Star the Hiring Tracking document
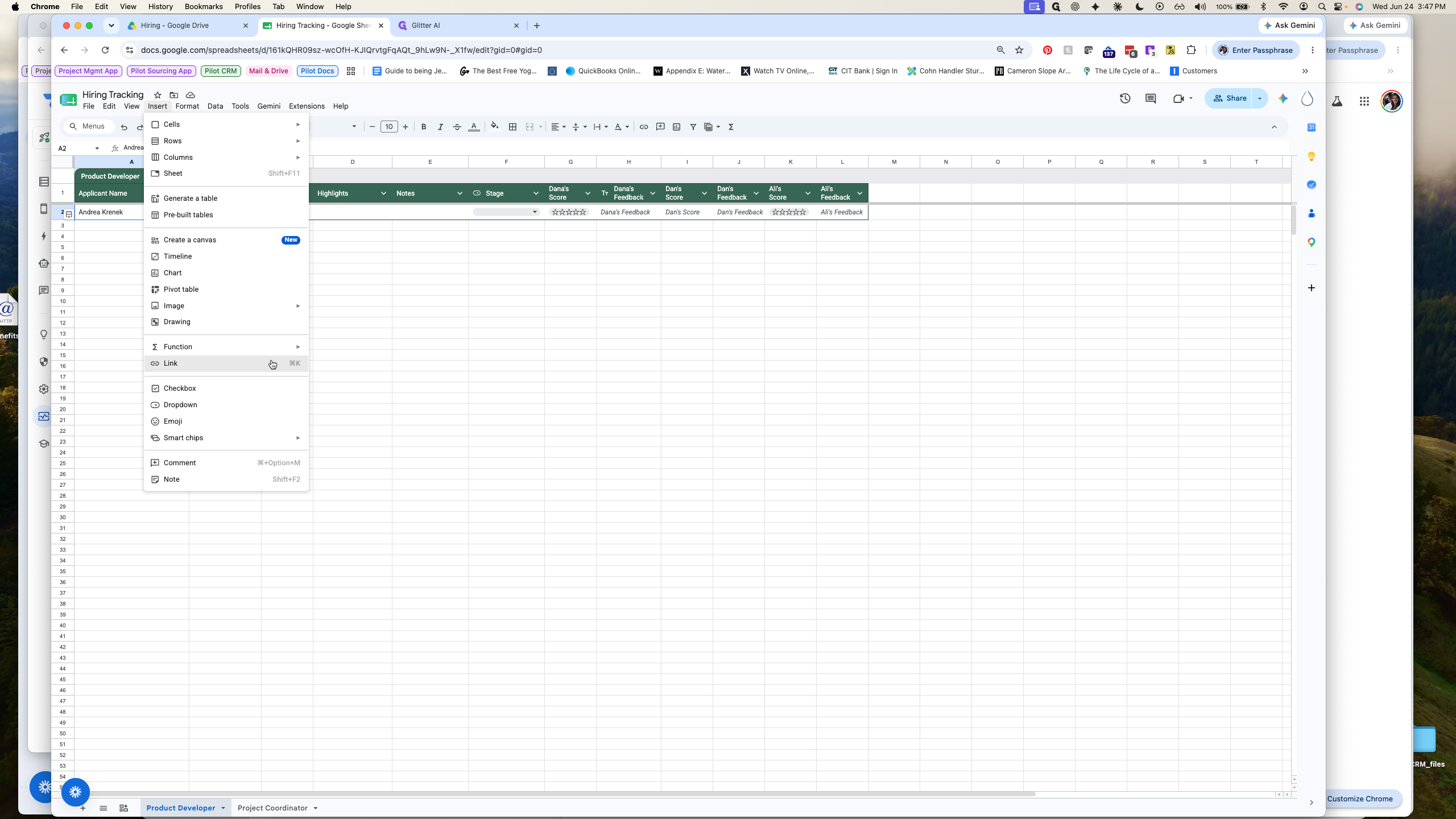Image resolution: width=1456 pixels, height=819 pixels. (x=158, y=95)
